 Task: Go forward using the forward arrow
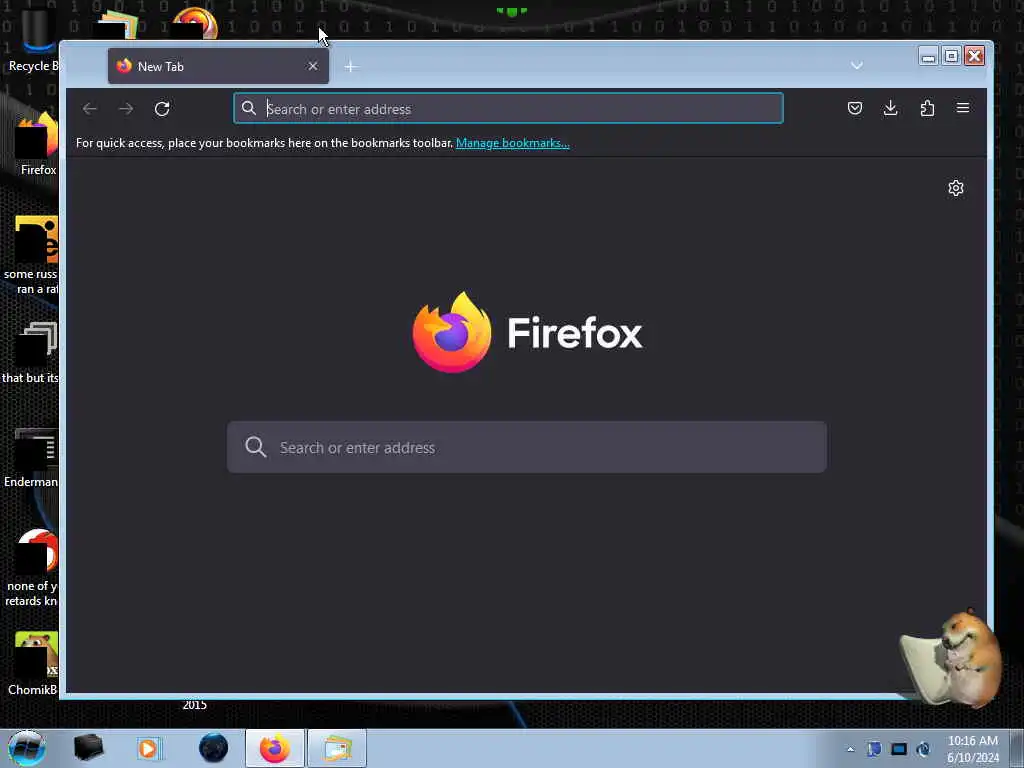[x=126, y=109]
